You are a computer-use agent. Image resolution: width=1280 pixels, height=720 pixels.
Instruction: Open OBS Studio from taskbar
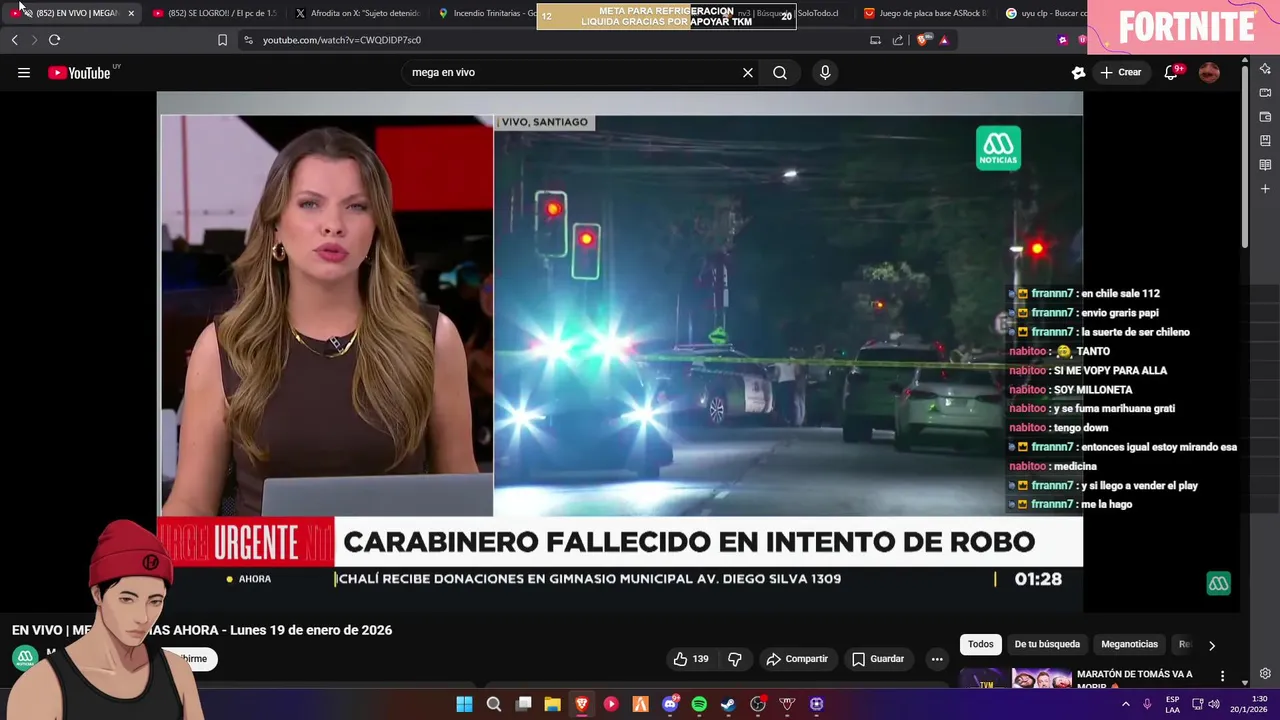[x=758, y=704]
